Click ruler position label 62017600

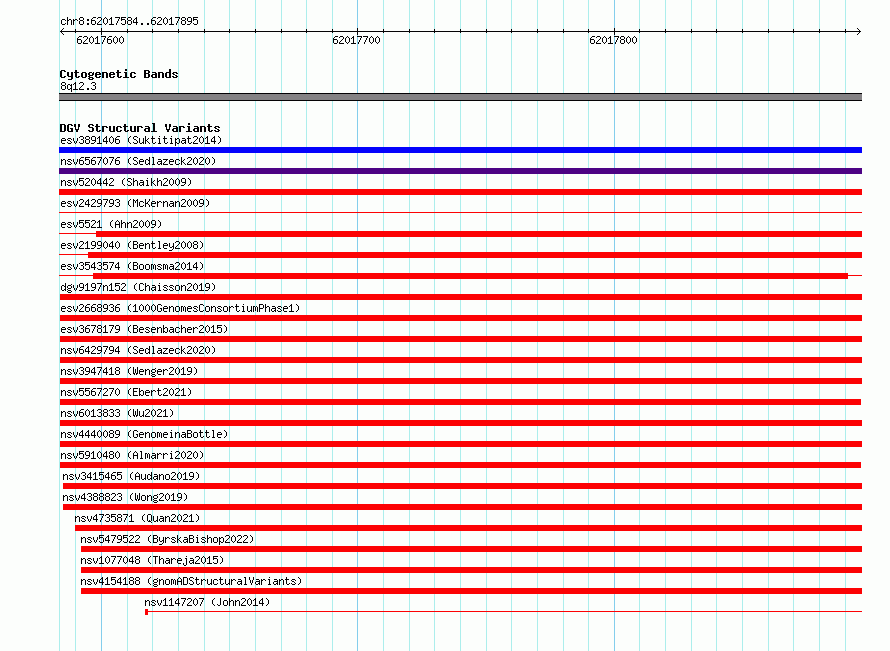(x=100, y=40)
